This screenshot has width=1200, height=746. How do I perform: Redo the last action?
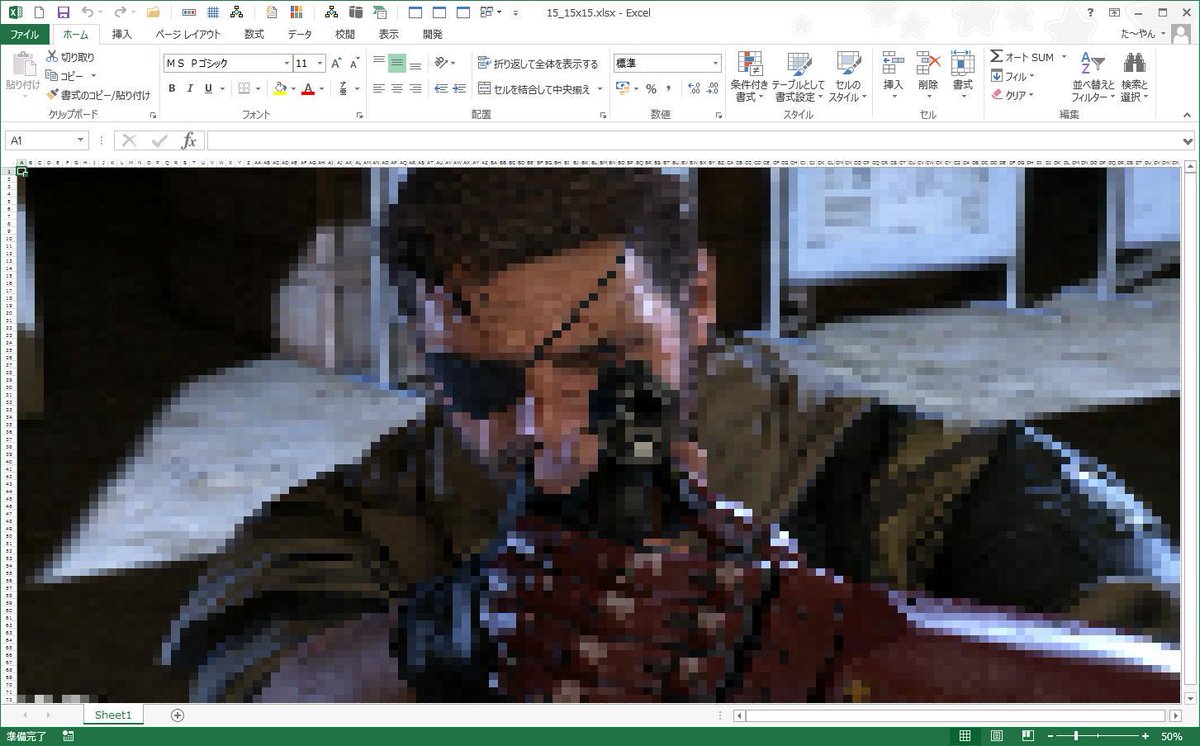point(120,13)
